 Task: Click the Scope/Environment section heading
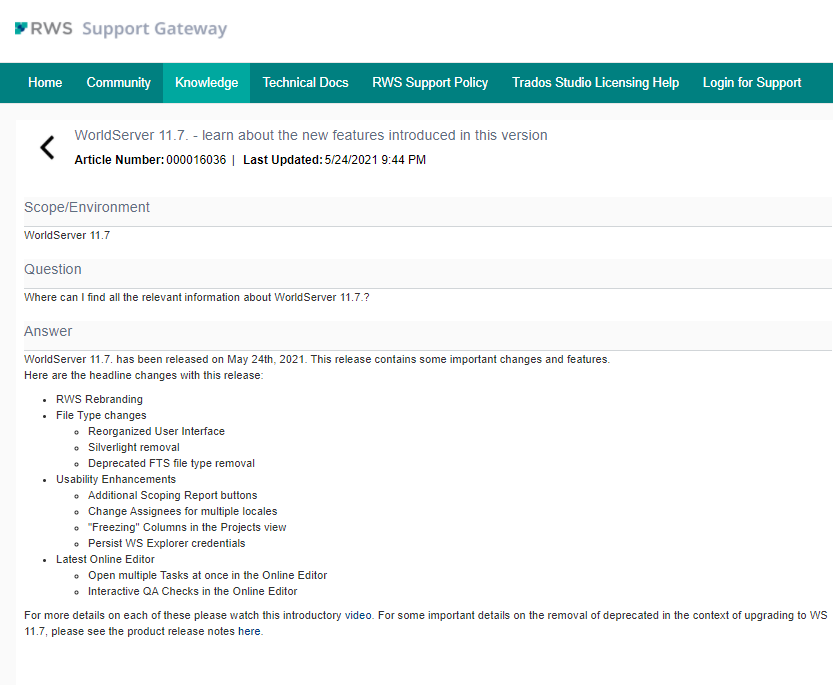click(x=87, y=207)
